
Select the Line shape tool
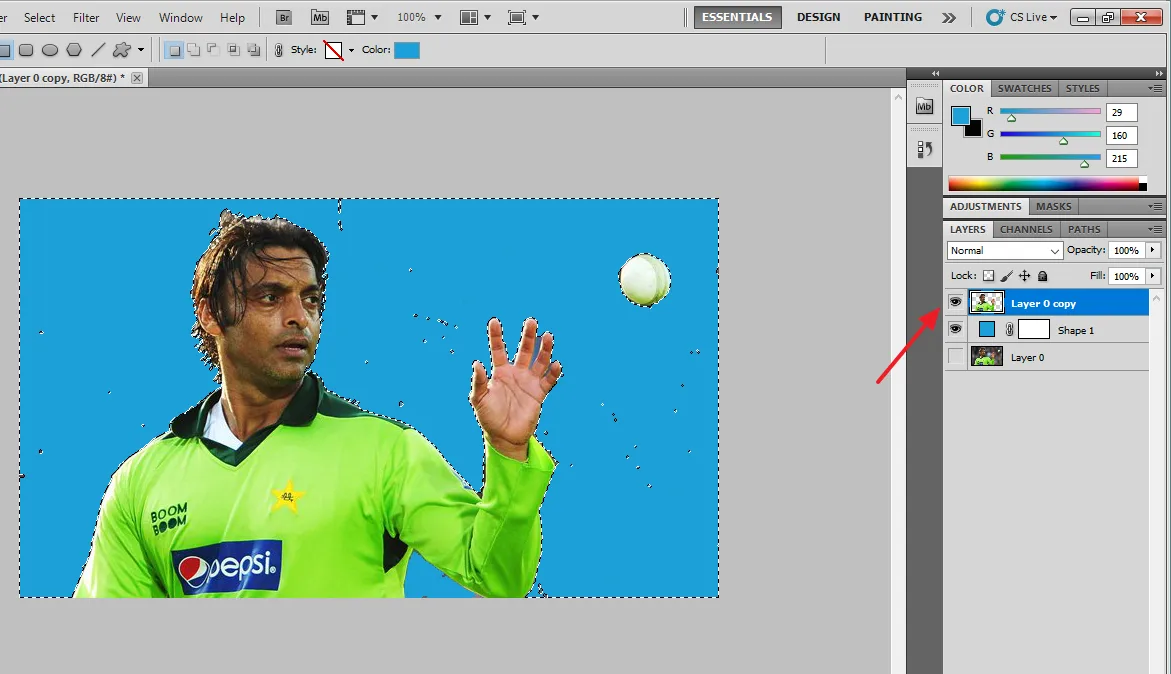tap(98, 50)
